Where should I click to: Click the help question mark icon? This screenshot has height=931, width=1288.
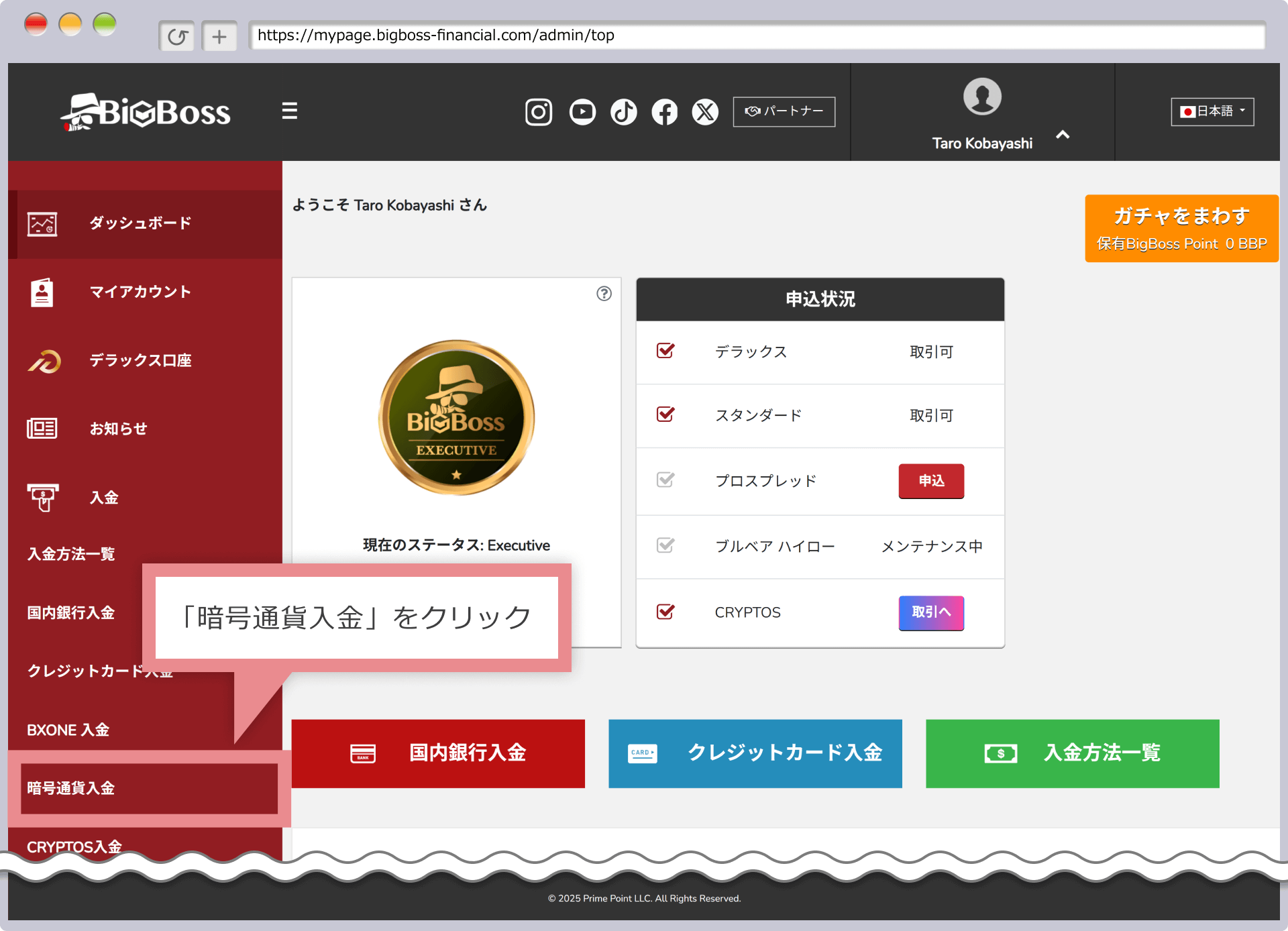(x=604, y=294)
